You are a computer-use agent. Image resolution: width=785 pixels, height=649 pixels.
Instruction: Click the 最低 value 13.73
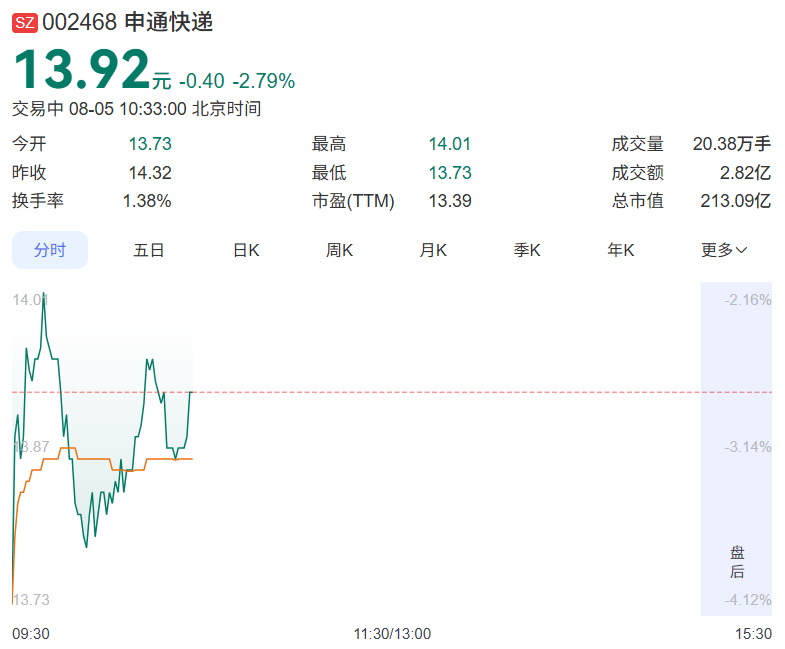(450, 173)
